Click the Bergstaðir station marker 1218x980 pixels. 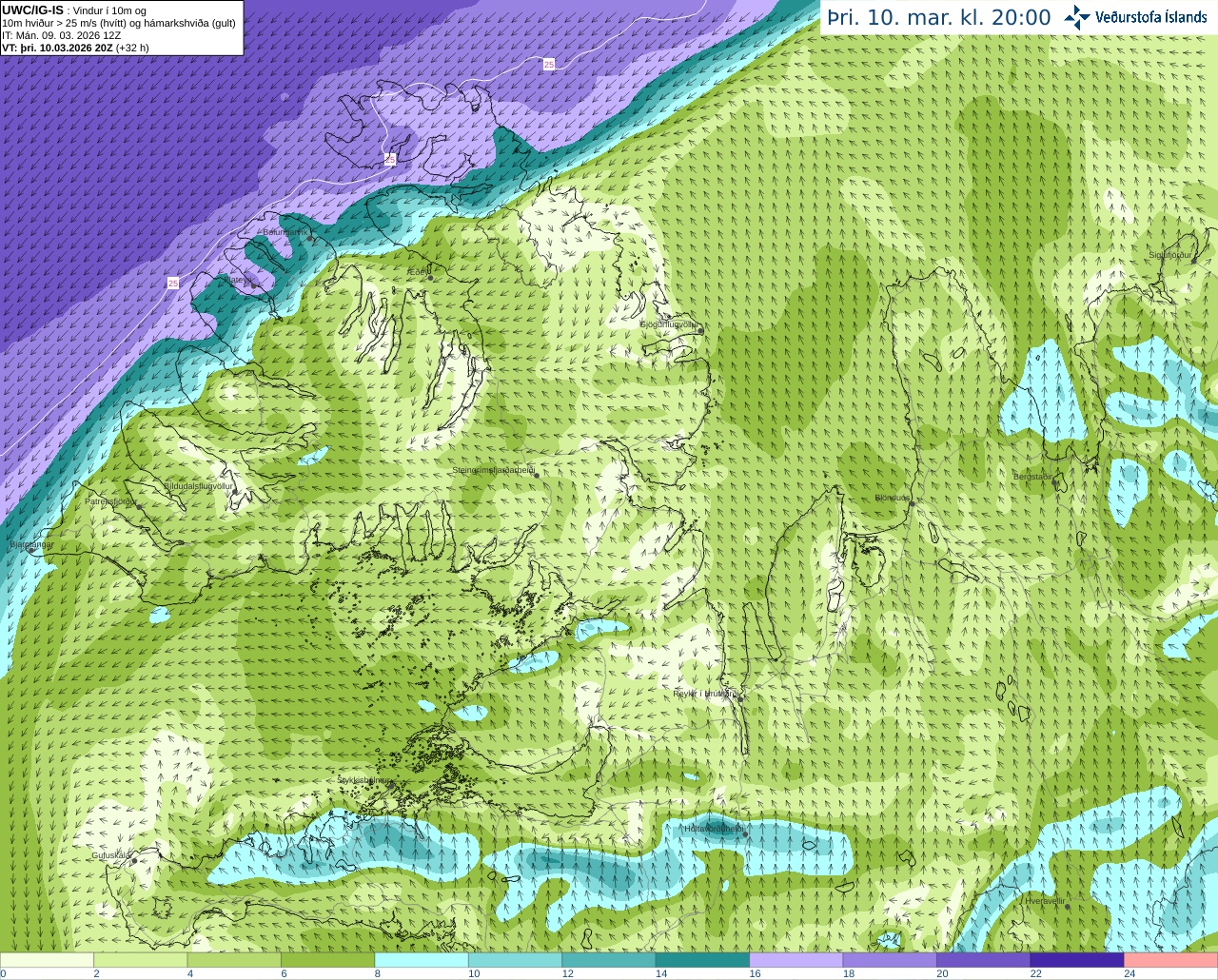(x=1056, y=483)
